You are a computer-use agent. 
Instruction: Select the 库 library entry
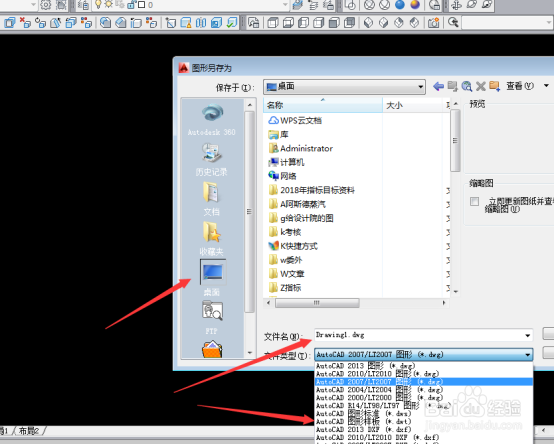(278, 135)
